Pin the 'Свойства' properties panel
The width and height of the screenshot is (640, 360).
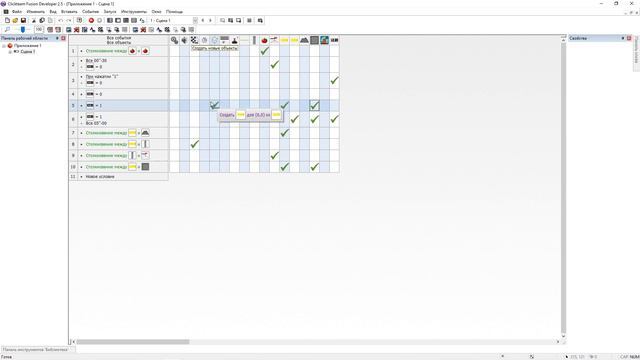[623, 38]
